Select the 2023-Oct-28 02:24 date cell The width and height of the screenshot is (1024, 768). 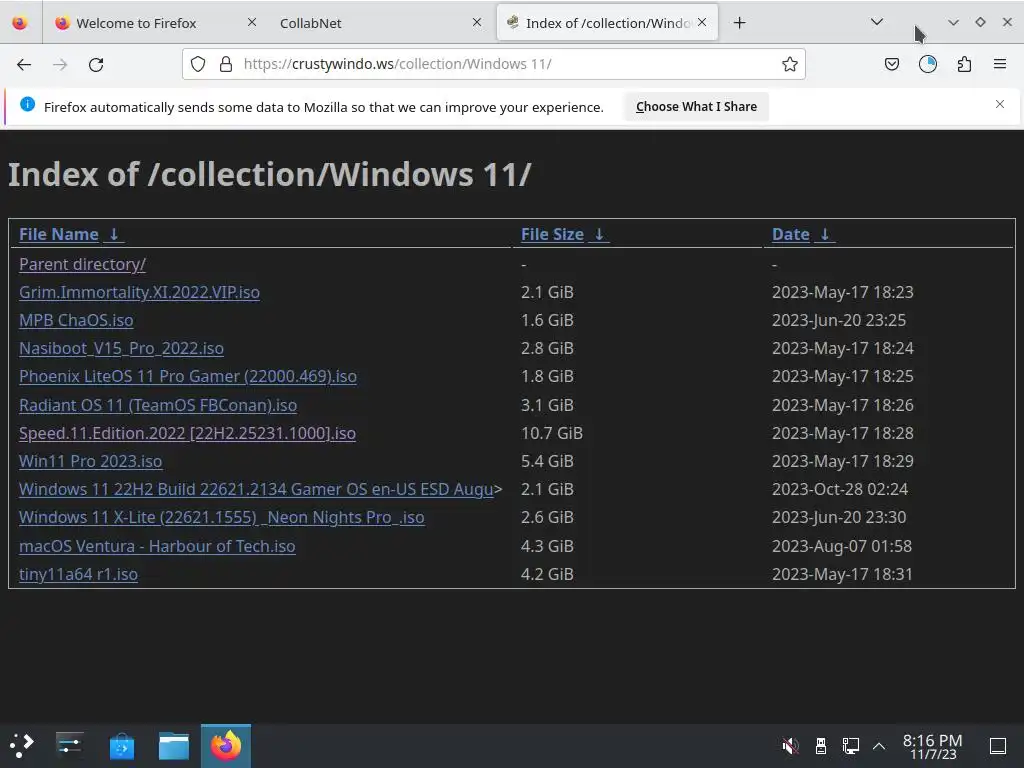pos(840,490)
